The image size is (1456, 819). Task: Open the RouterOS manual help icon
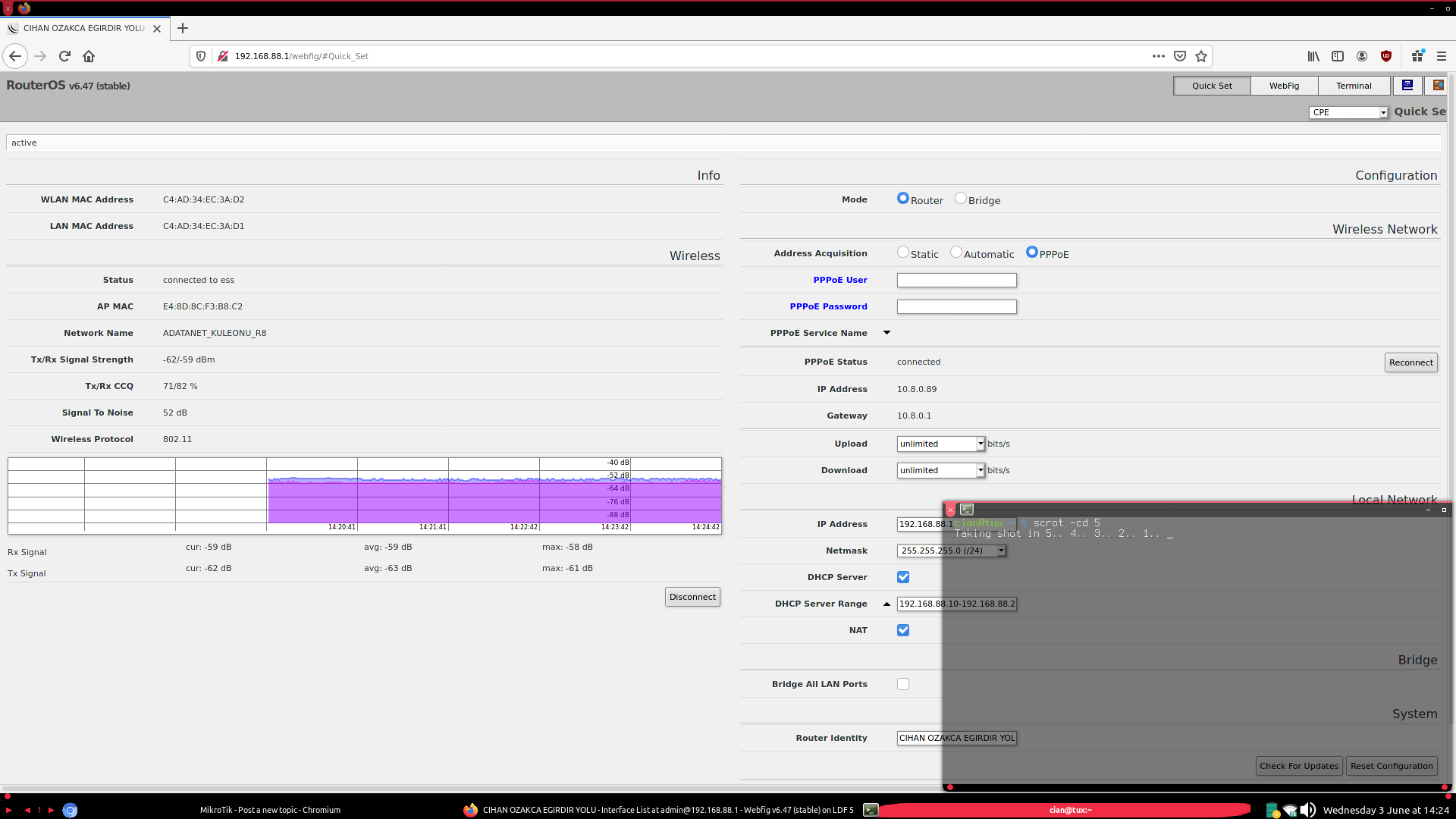click(1407, 86)
